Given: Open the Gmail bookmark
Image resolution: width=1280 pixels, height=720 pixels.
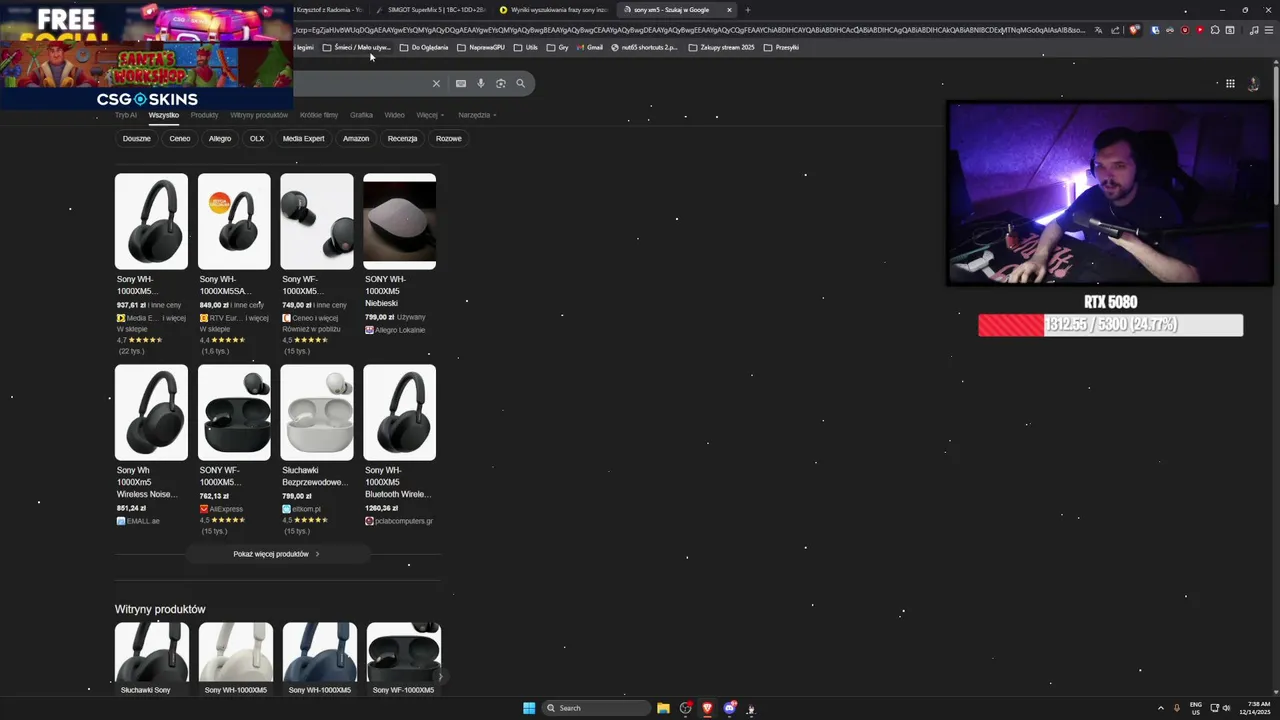Looking at the screenshot, I should 588,47.
